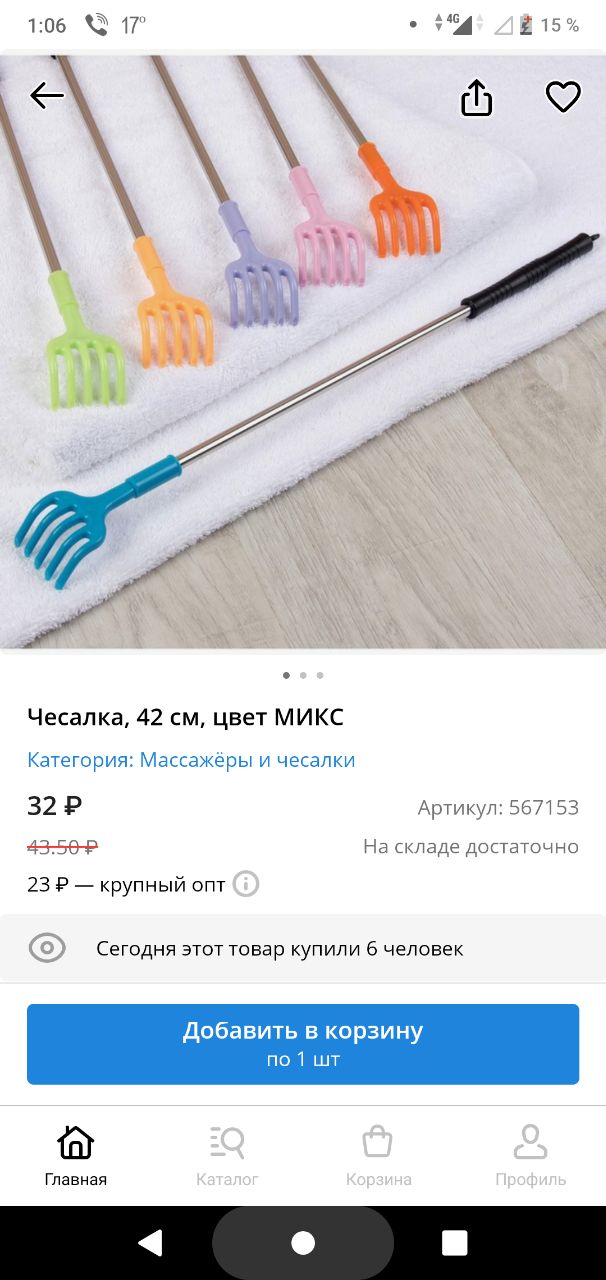
Task: Tap the back arrow icon
Action: point(46,96)
